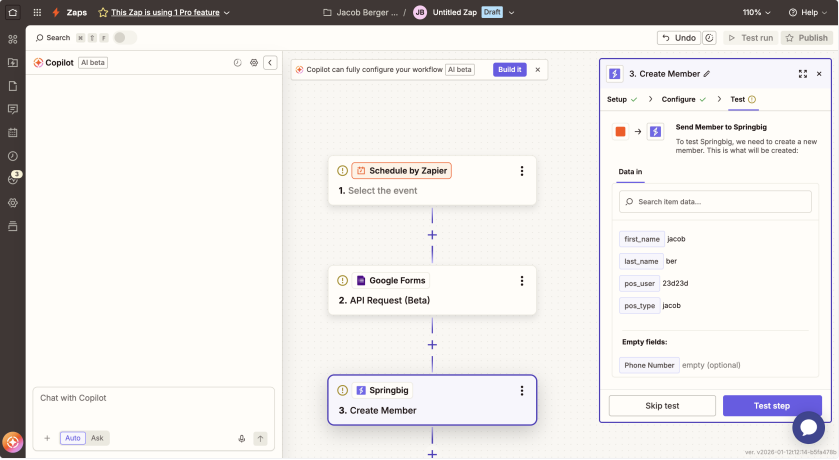Go to Zapier home icon
The width and height of the screenshot is (839, 460).
pyautogui.click(x=13, y=12)
